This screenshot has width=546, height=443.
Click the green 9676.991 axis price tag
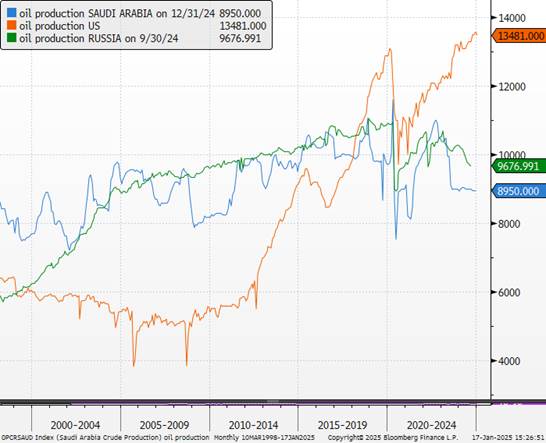[518, 166]
